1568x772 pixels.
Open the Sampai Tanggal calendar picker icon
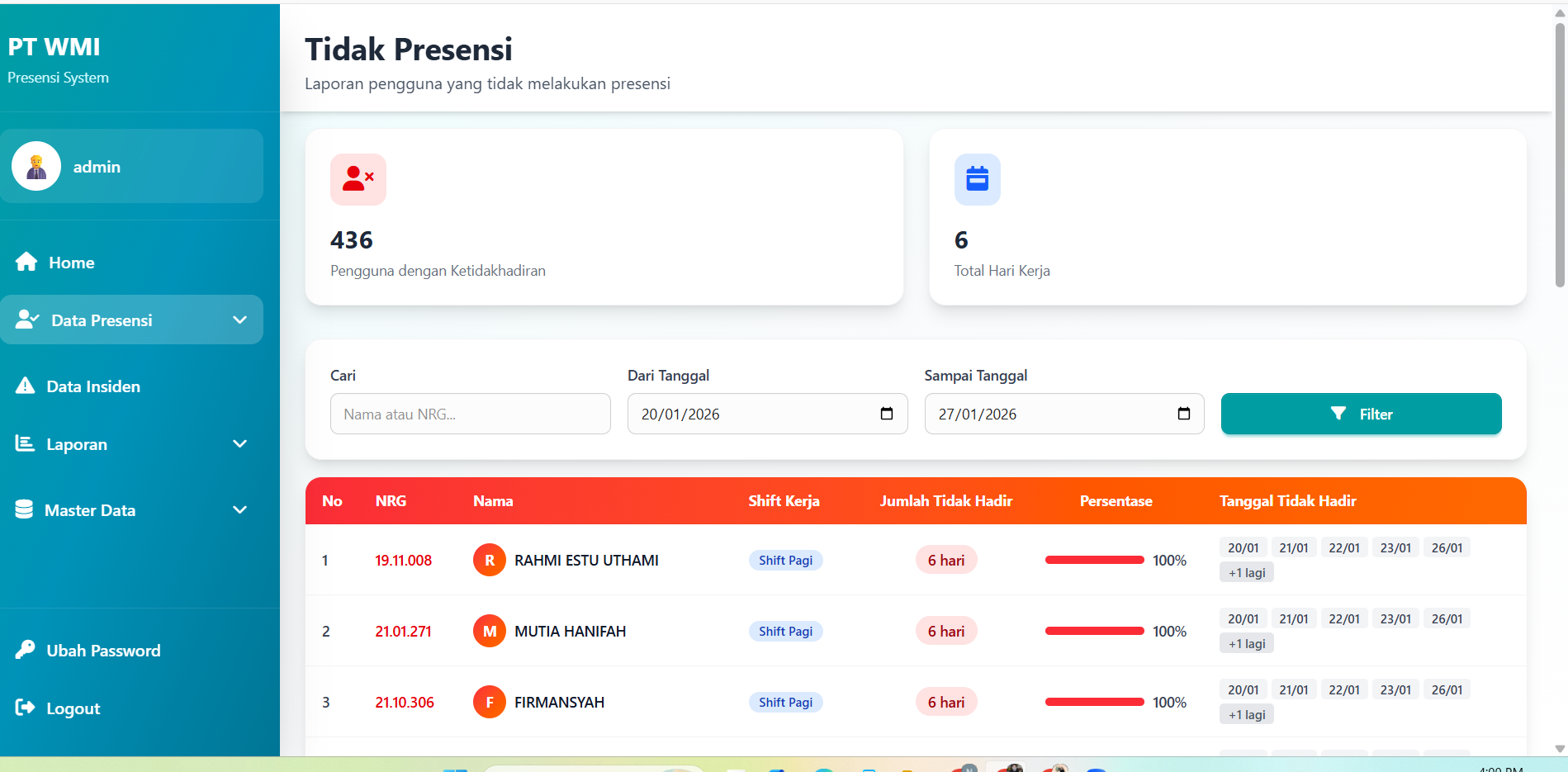(x=1183, y=414)
